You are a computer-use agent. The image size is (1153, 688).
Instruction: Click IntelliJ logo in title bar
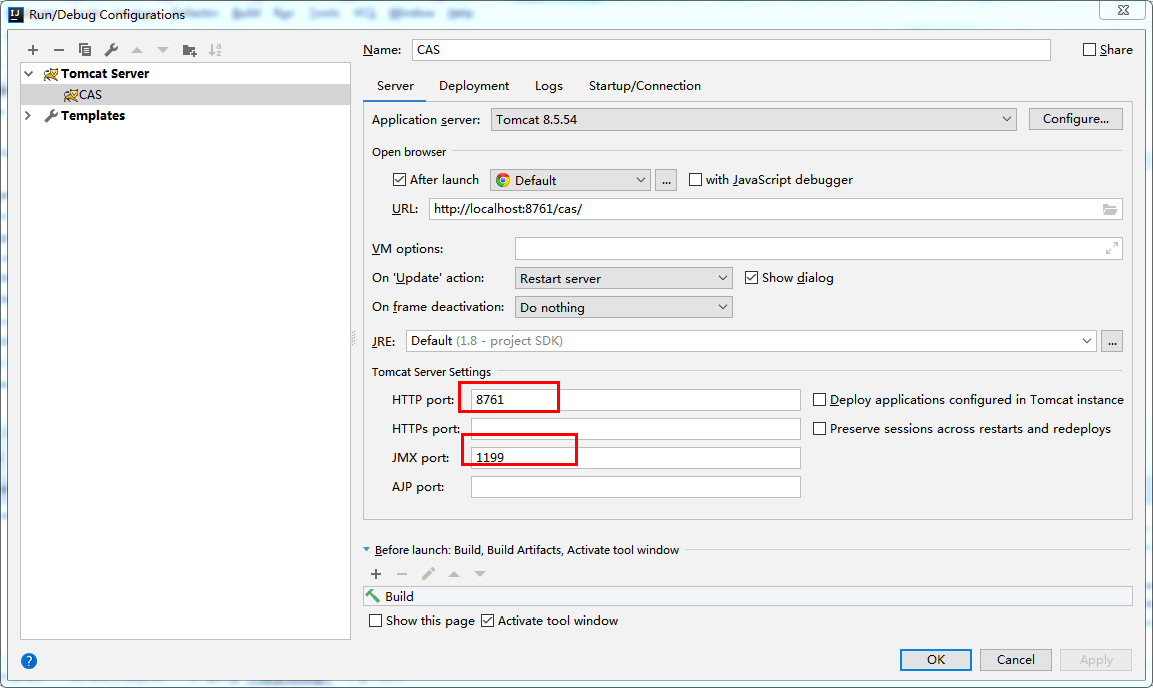point(15,14)
